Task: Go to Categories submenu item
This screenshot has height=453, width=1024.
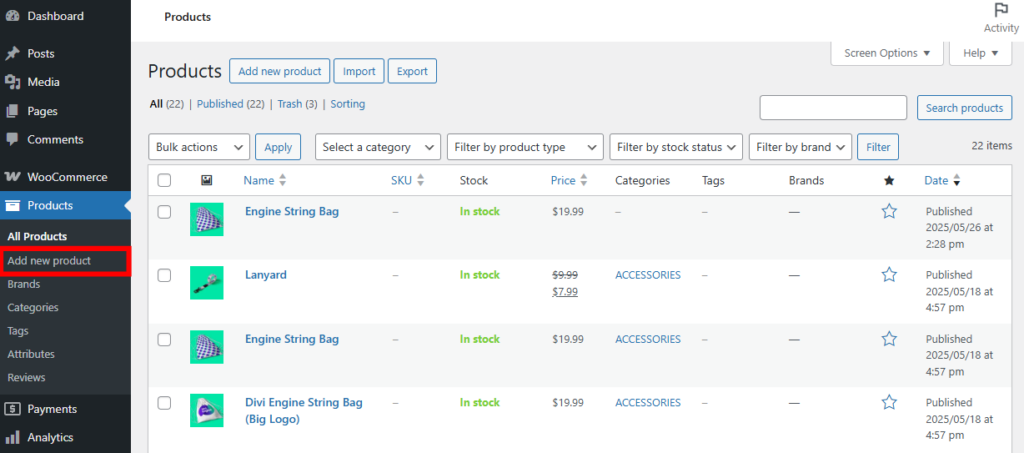Action: tap(33, 308)
